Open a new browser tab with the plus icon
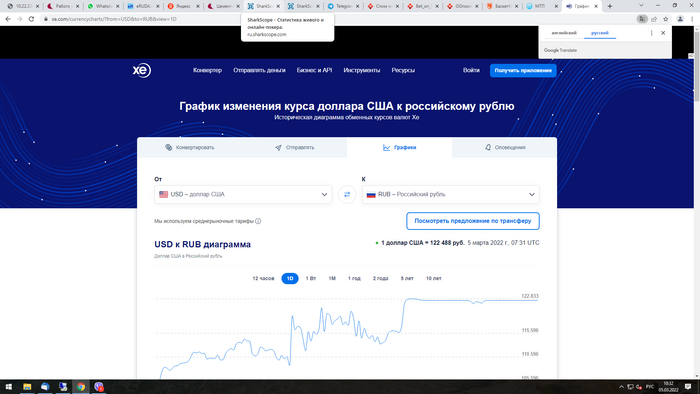Screen dimensions: 700x394 pyautogui.click(x=610, y=6)
